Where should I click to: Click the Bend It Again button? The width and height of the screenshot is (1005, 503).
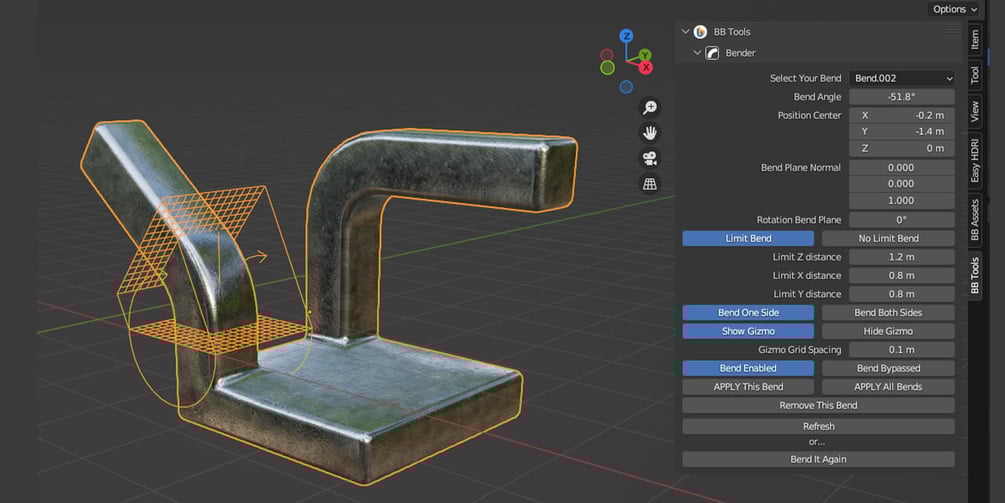(818, 459)
